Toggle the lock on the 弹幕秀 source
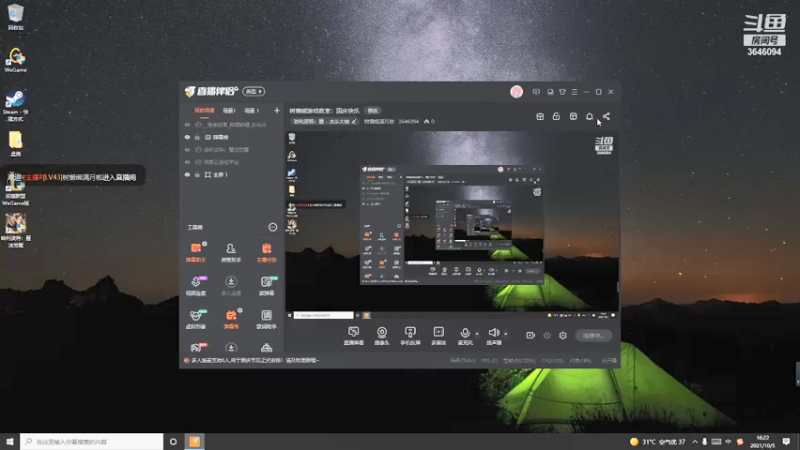 [197, 137]
